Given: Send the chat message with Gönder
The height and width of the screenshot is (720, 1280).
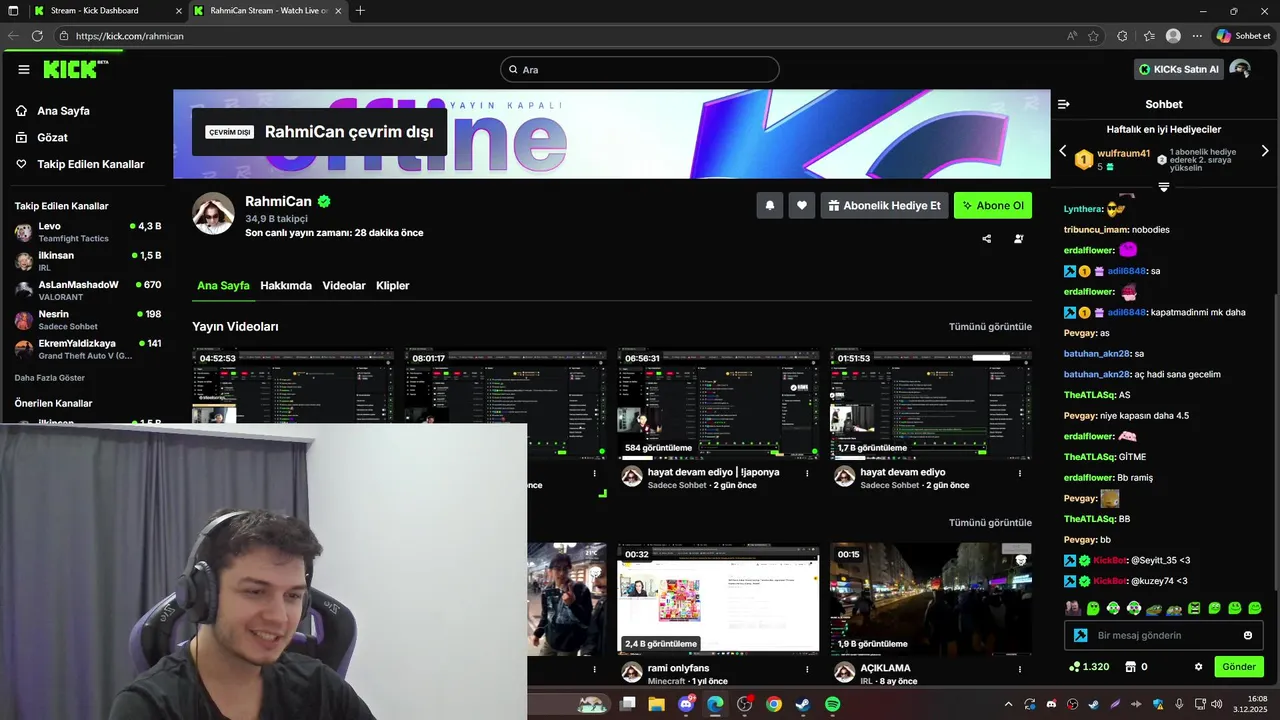Looking at the screenshot, I should pos(1239,667).
